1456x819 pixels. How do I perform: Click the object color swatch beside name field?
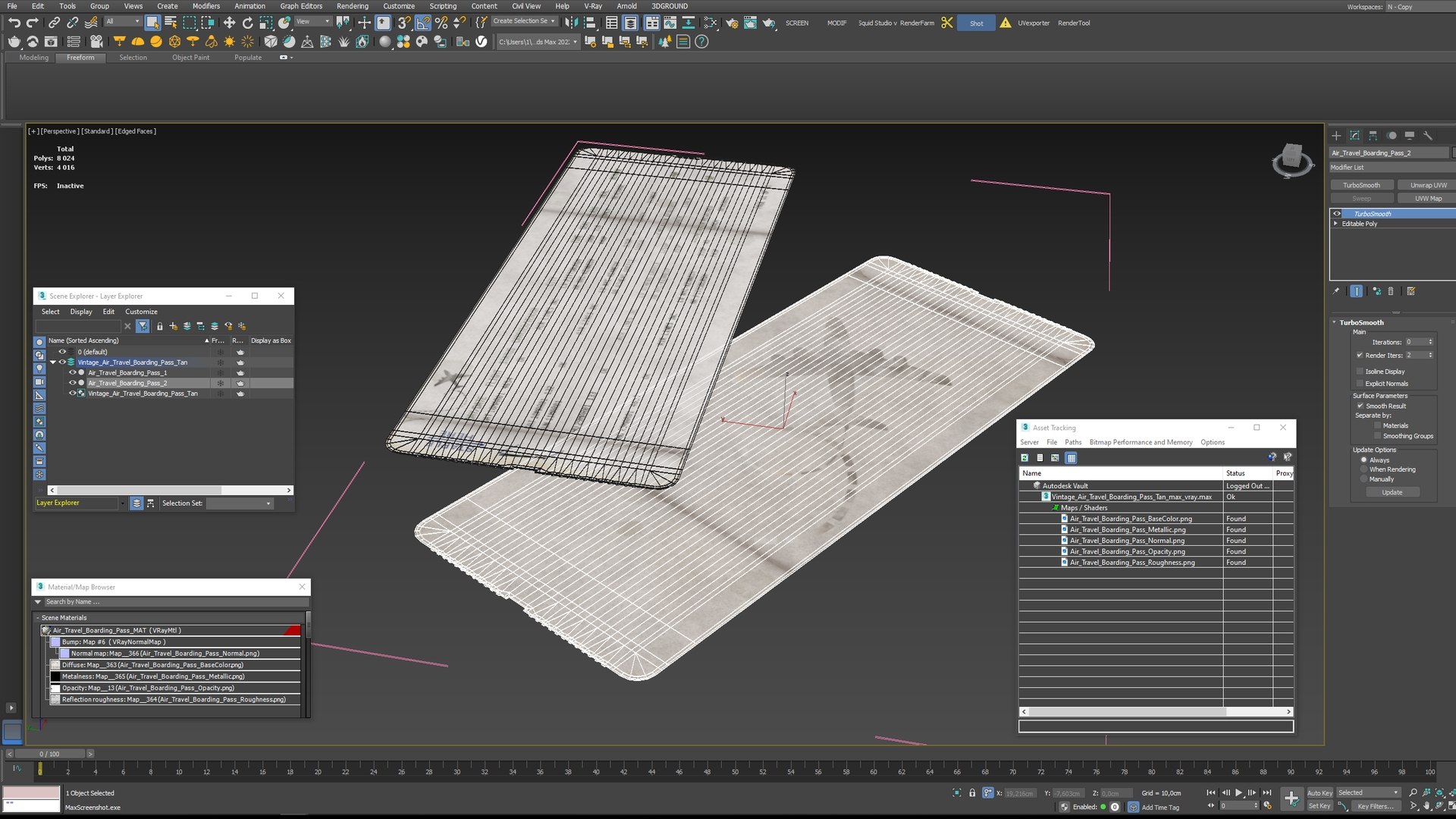pyautogui.click(x=1453, y=153)
